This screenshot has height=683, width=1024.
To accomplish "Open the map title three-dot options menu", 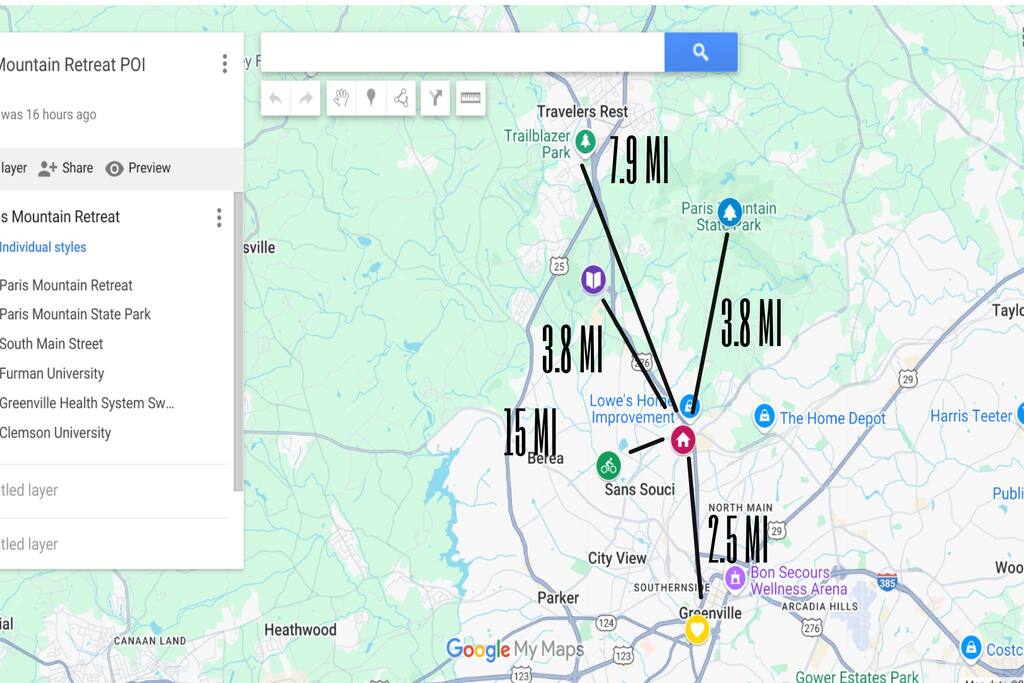I will [224, 64].
